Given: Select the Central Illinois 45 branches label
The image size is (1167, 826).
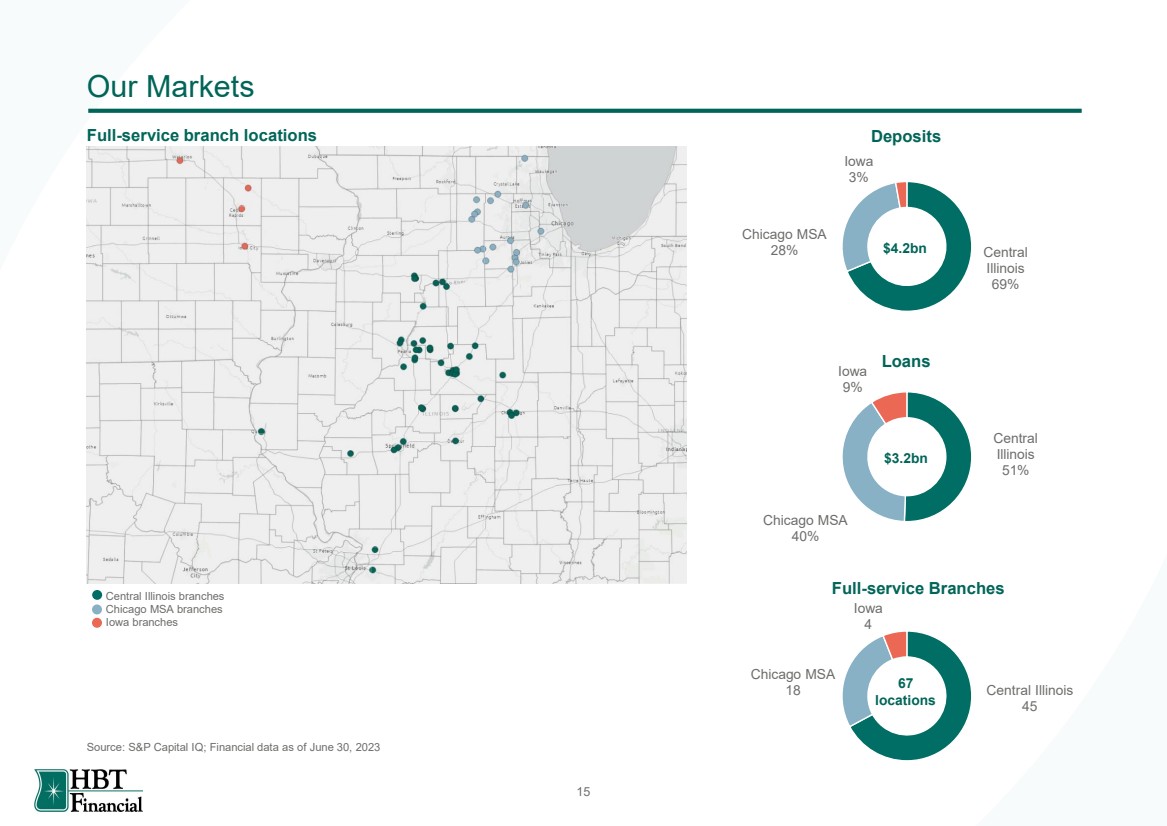Looking at the screenshot, I should 1029,698.
